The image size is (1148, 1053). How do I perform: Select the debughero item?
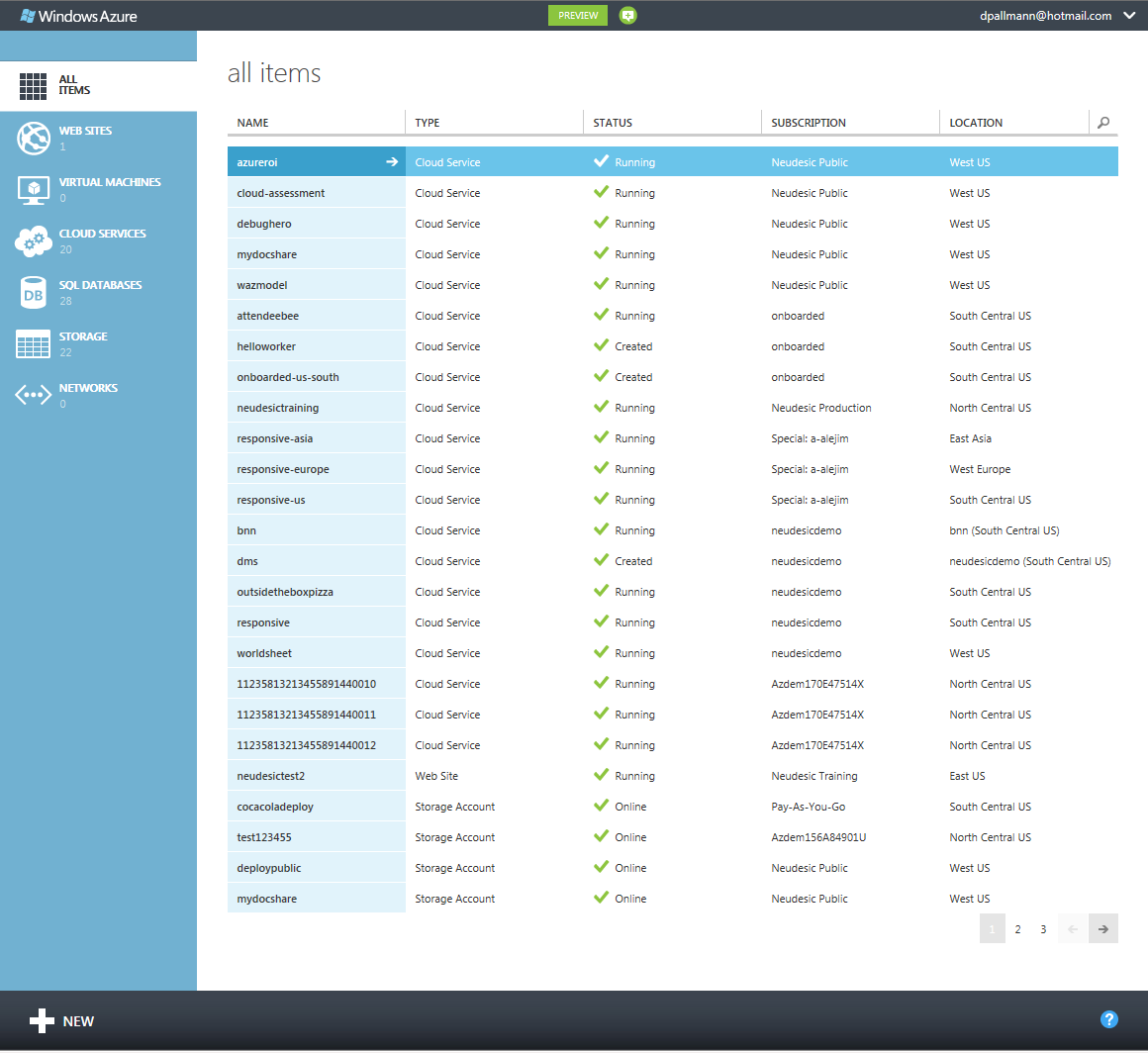[x=263, y=224]
